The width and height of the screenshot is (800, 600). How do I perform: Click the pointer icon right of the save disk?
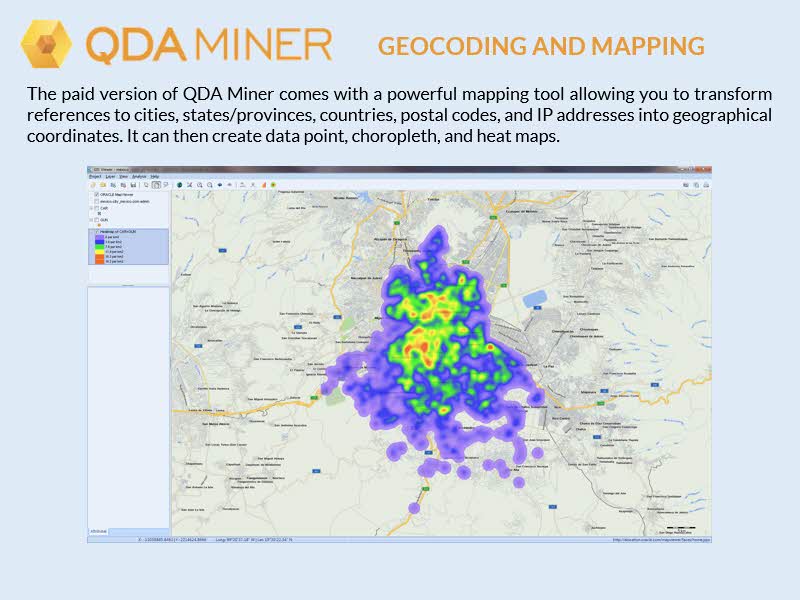146,185
